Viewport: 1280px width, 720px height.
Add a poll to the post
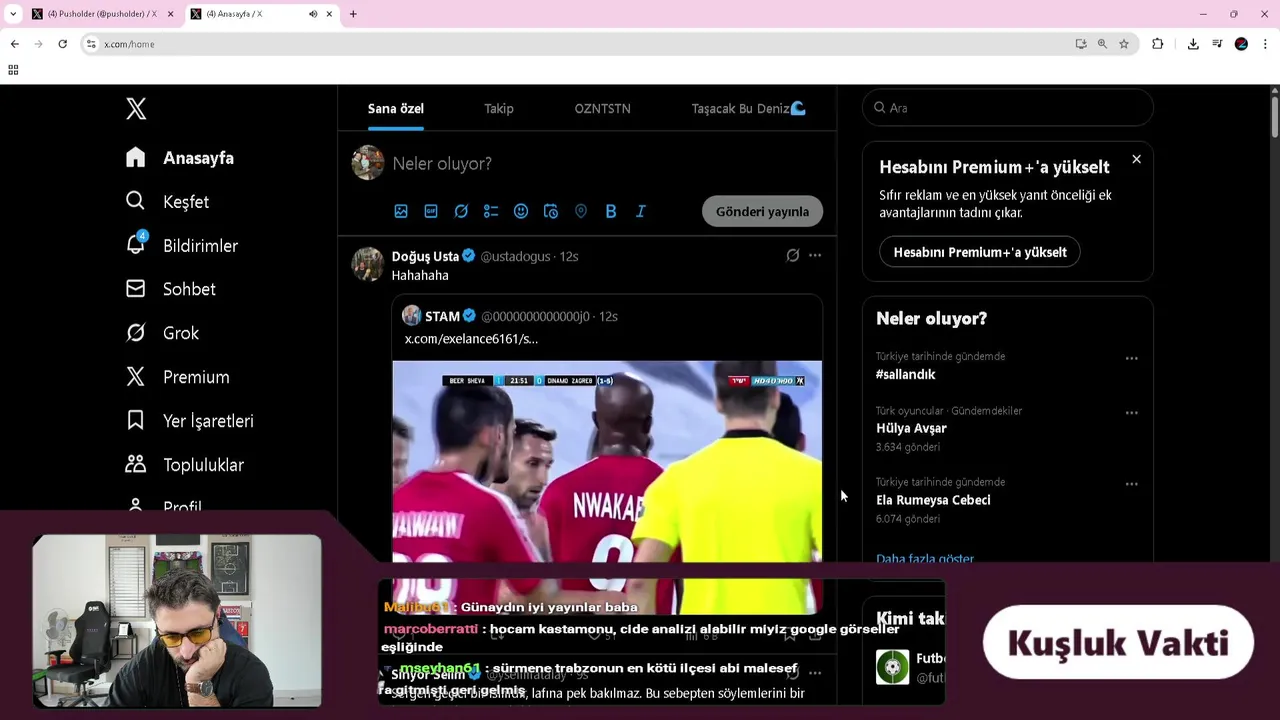(x=491, y=211)
